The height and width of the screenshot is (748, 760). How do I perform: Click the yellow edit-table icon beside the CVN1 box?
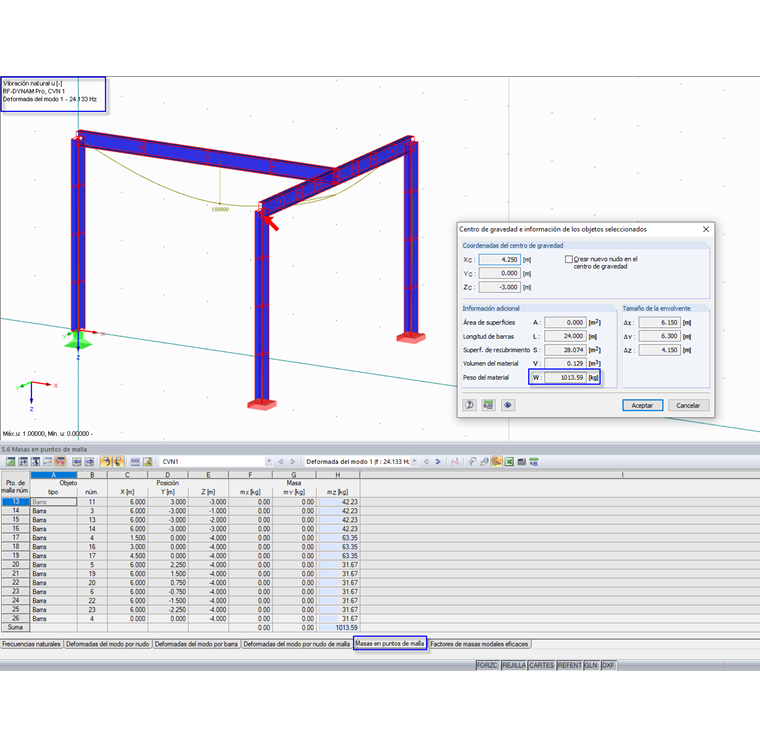pyautogui.click(x=147, y=462)
